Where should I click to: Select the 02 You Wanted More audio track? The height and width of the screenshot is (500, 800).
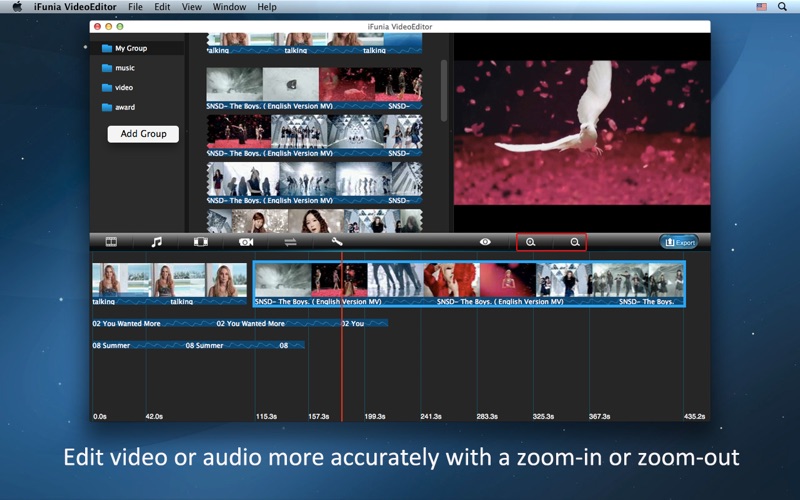click(x=240, y=323)
